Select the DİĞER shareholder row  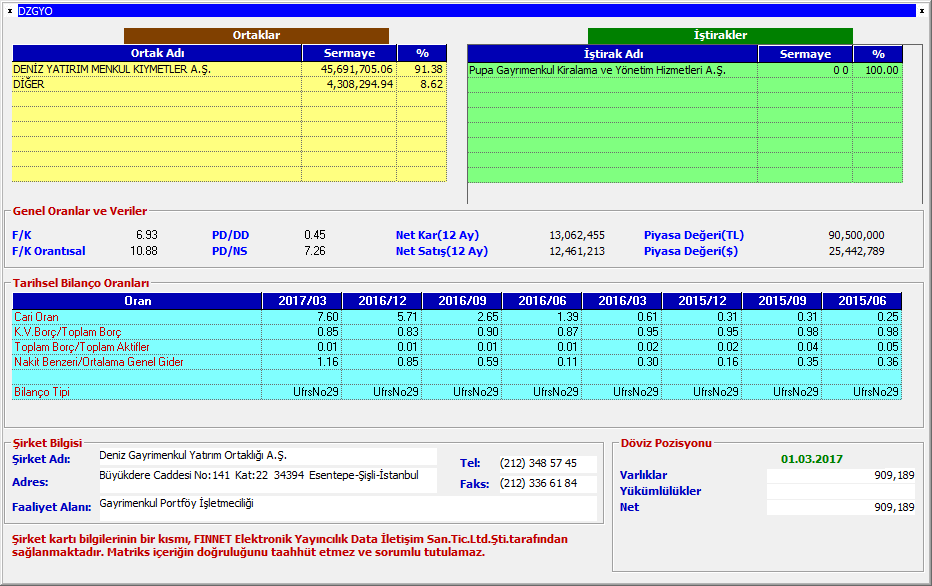pyautogui.click(x=229, y=84)
